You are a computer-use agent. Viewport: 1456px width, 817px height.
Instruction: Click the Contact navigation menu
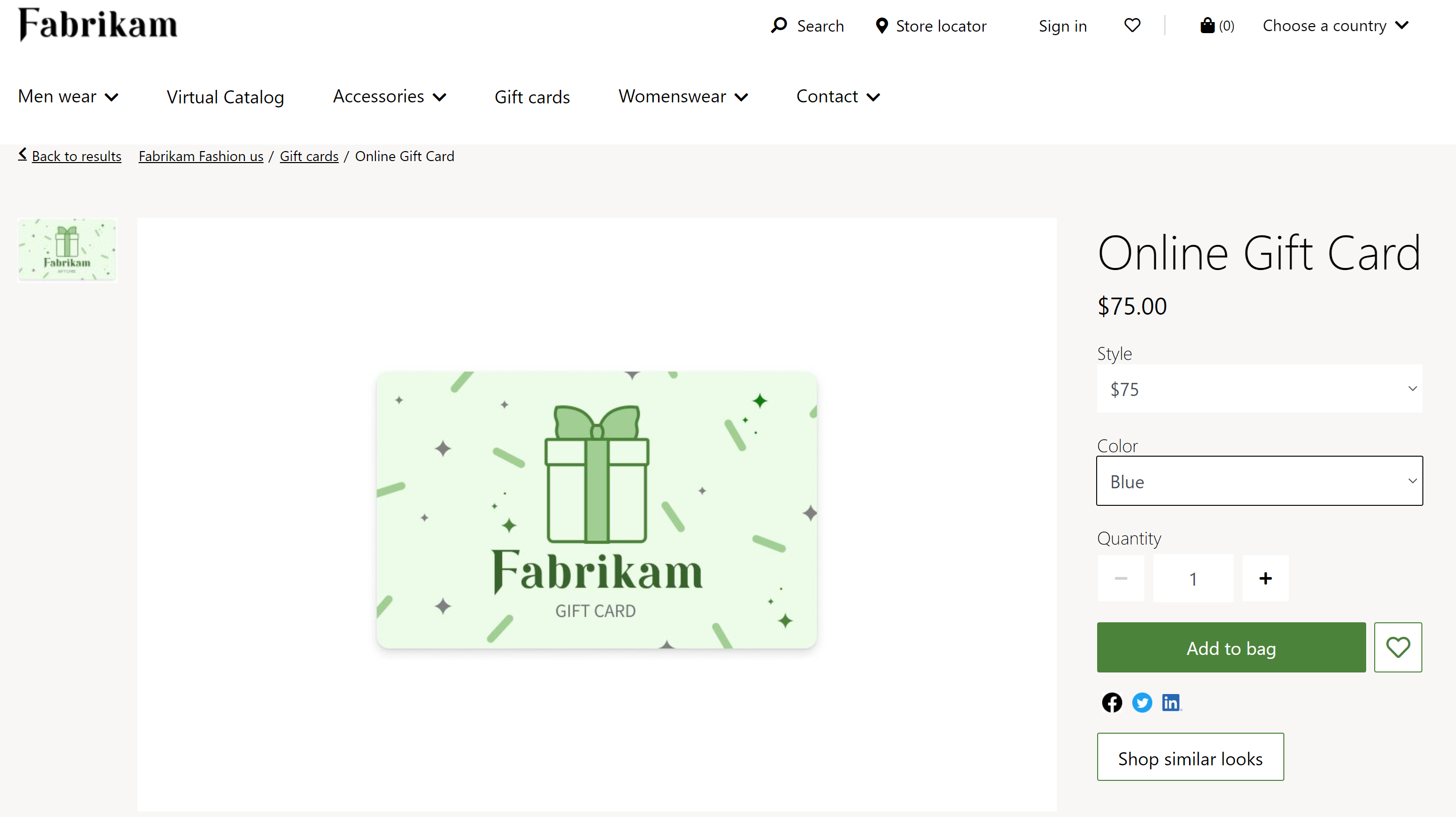[838, 95]
